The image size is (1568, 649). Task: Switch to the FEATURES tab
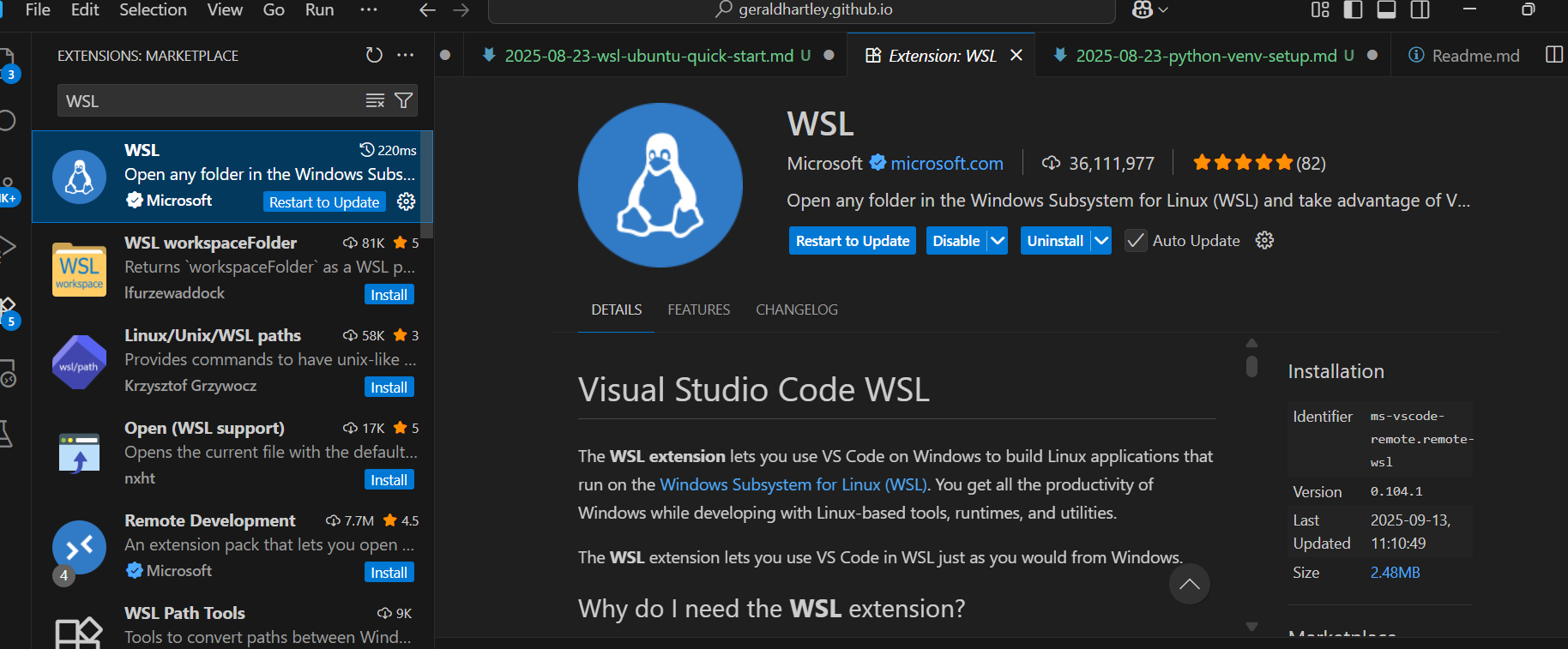tap(699, 309)
